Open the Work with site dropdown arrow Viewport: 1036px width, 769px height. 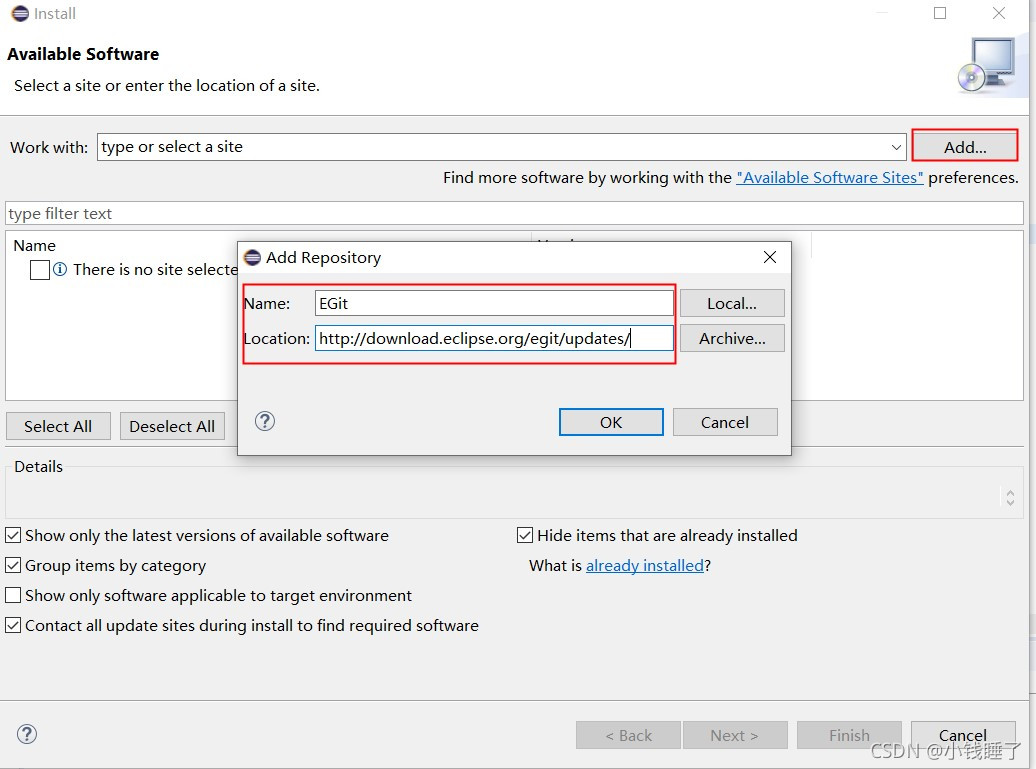tap(896, 147)
